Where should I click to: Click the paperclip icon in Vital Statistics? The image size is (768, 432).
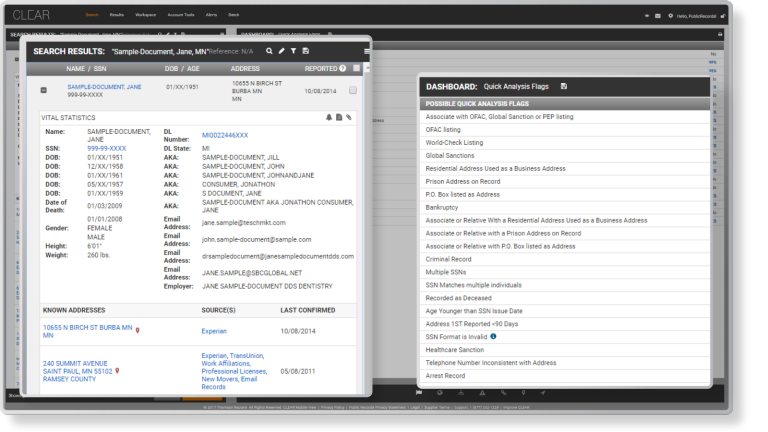tap(348, 117)
